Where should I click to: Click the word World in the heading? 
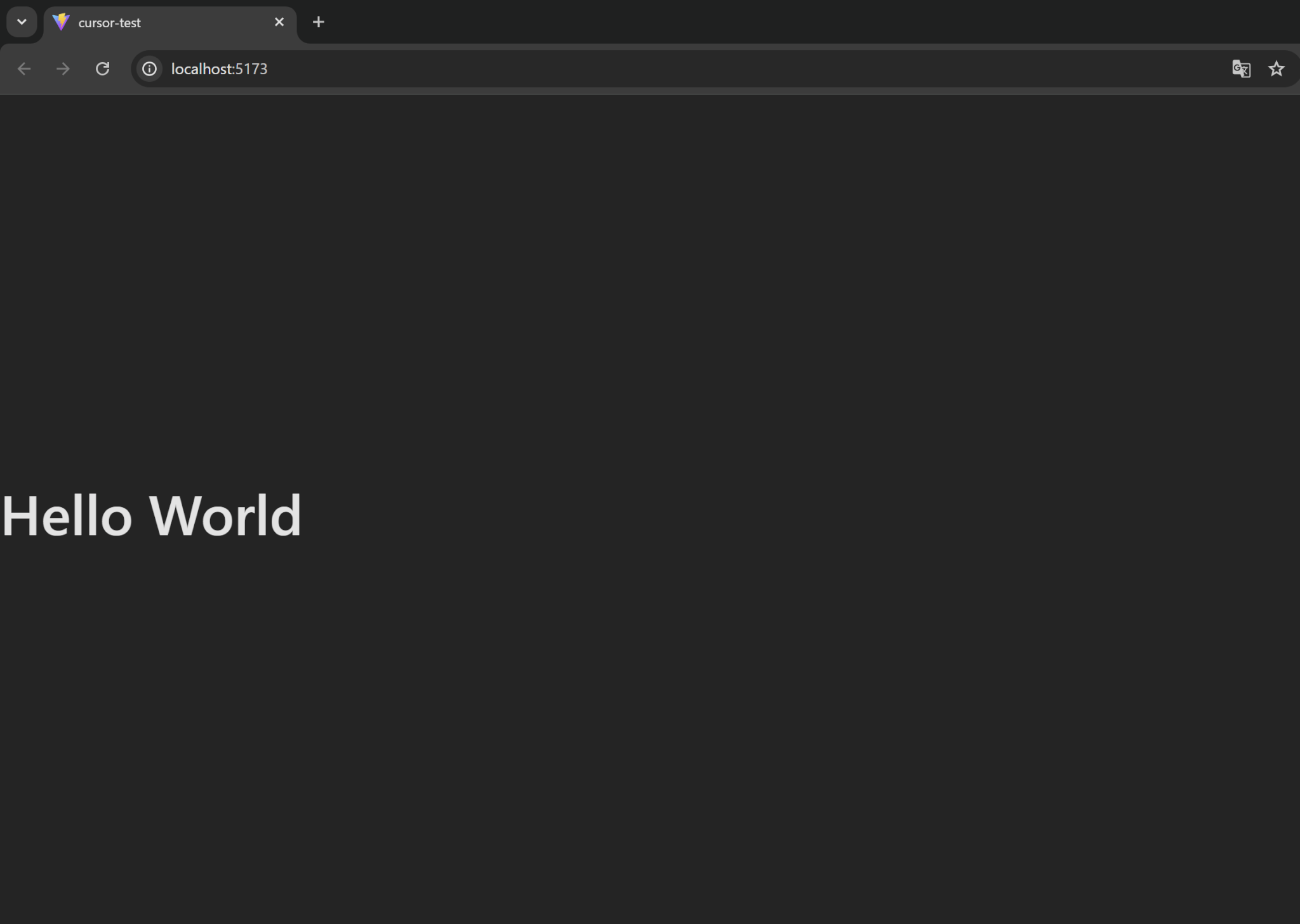pos(225,515)
